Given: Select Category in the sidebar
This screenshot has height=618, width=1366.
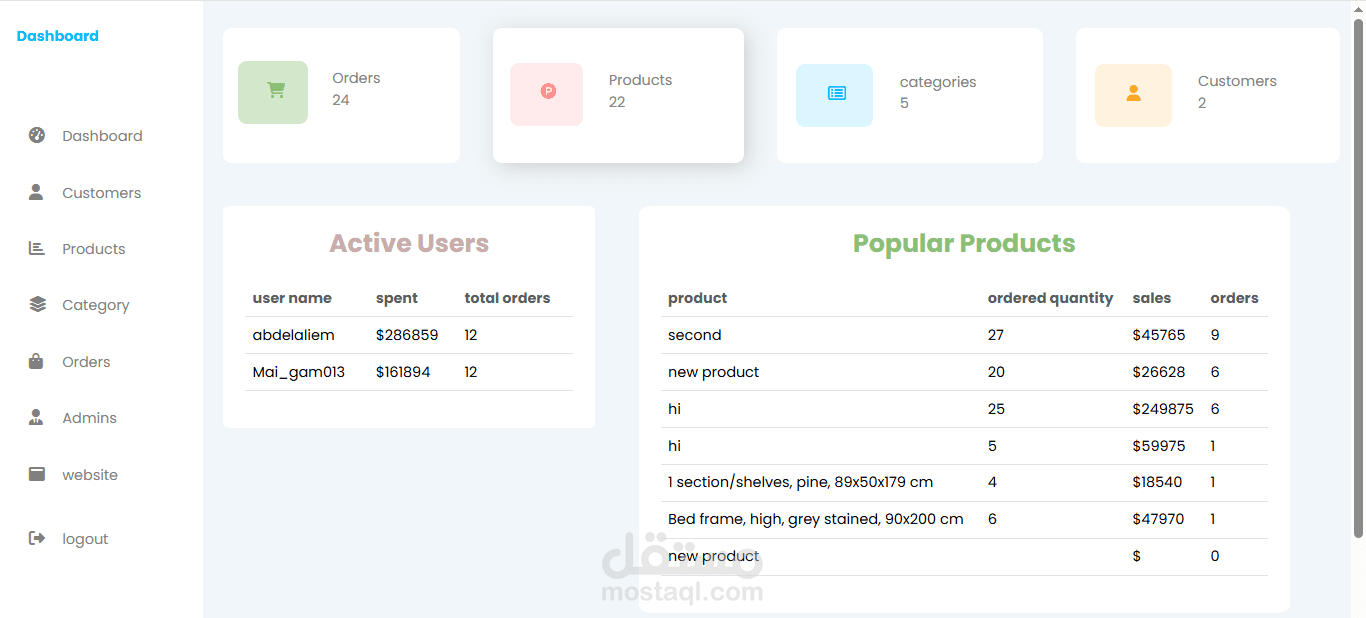Looking at the screenshot, I should point(95,305).
